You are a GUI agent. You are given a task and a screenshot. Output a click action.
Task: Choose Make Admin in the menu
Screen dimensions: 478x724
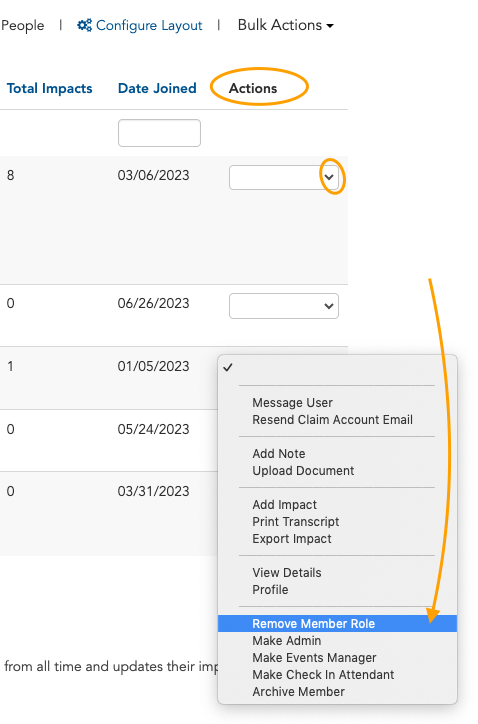click(286, 640)
